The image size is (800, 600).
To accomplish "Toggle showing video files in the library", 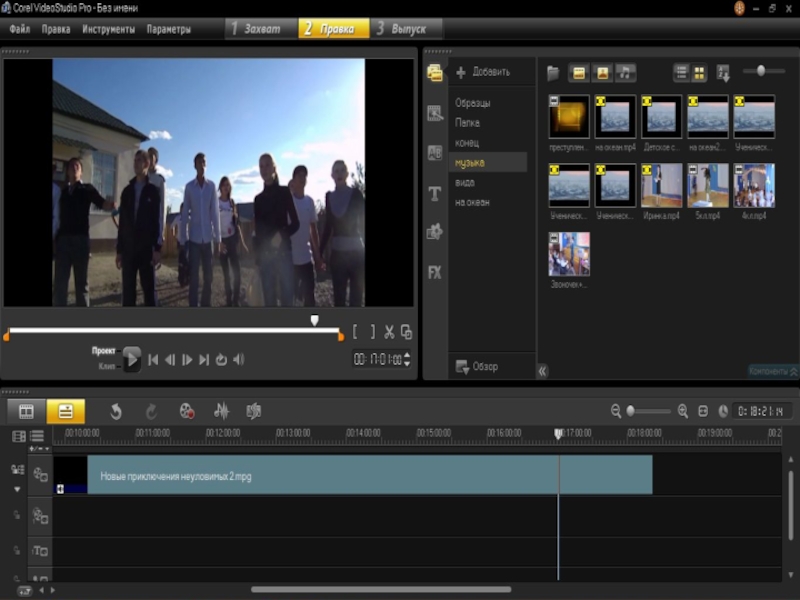I will click(578, 72).
